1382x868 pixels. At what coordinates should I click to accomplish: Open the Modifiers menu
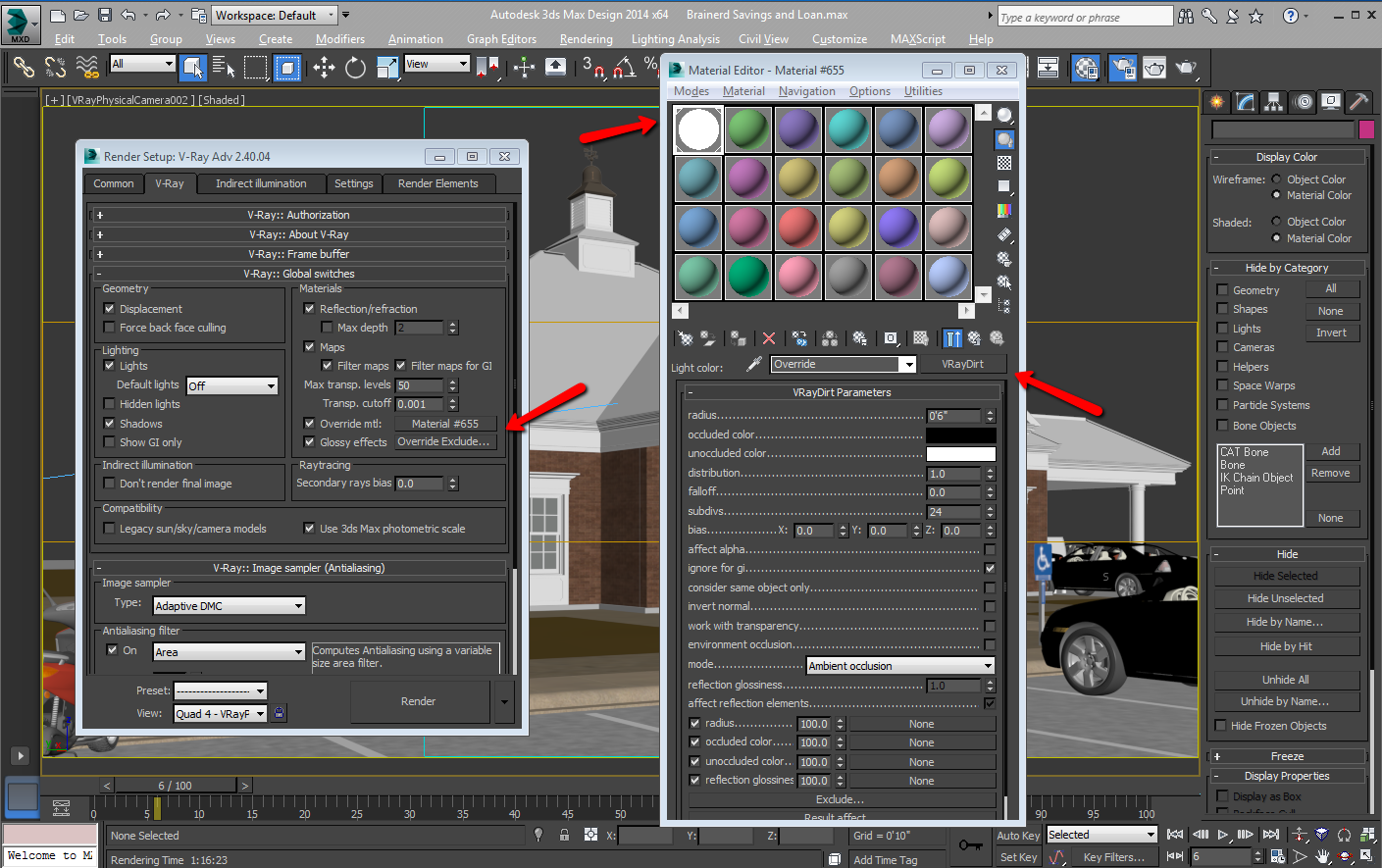click(340, 39)
